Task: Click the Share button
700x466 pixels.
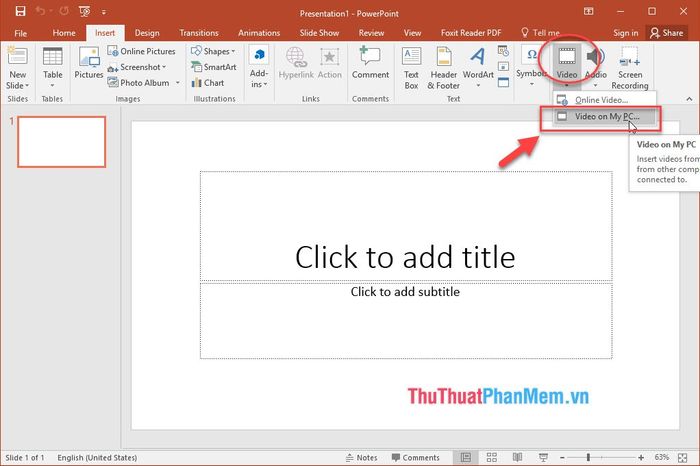Action: click(667, 33)
